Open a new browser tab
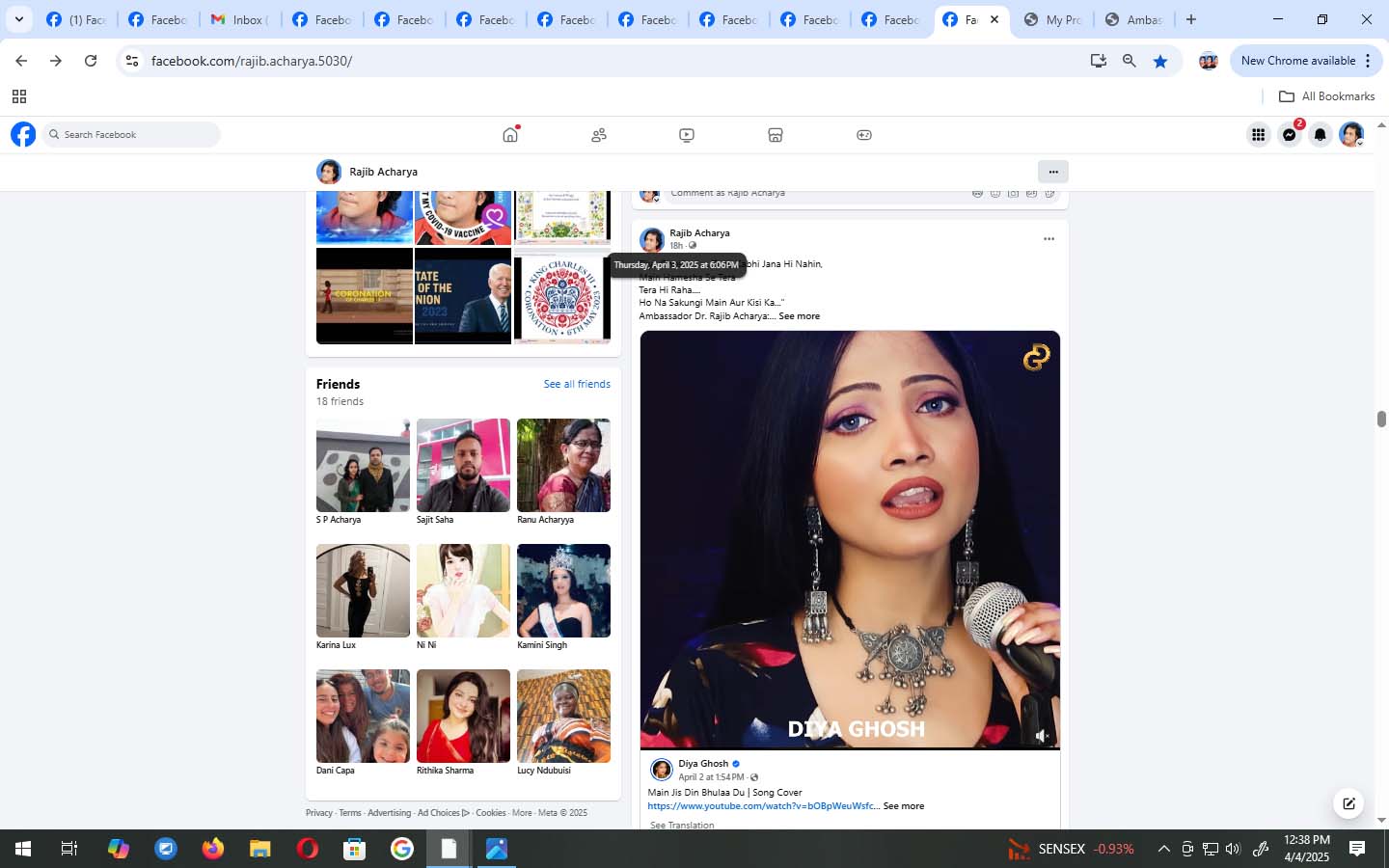 click(1191, 19)
